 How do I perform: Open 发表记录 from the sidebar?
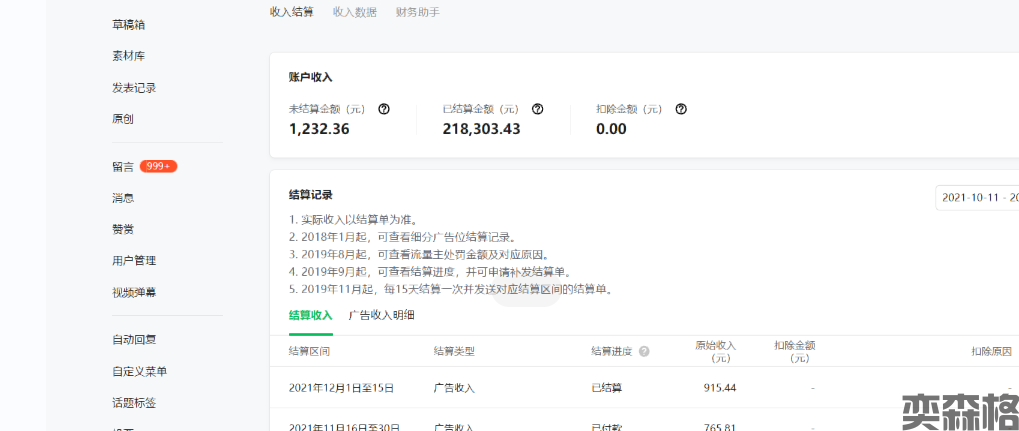pyautogui.click(x=134, y=88)
